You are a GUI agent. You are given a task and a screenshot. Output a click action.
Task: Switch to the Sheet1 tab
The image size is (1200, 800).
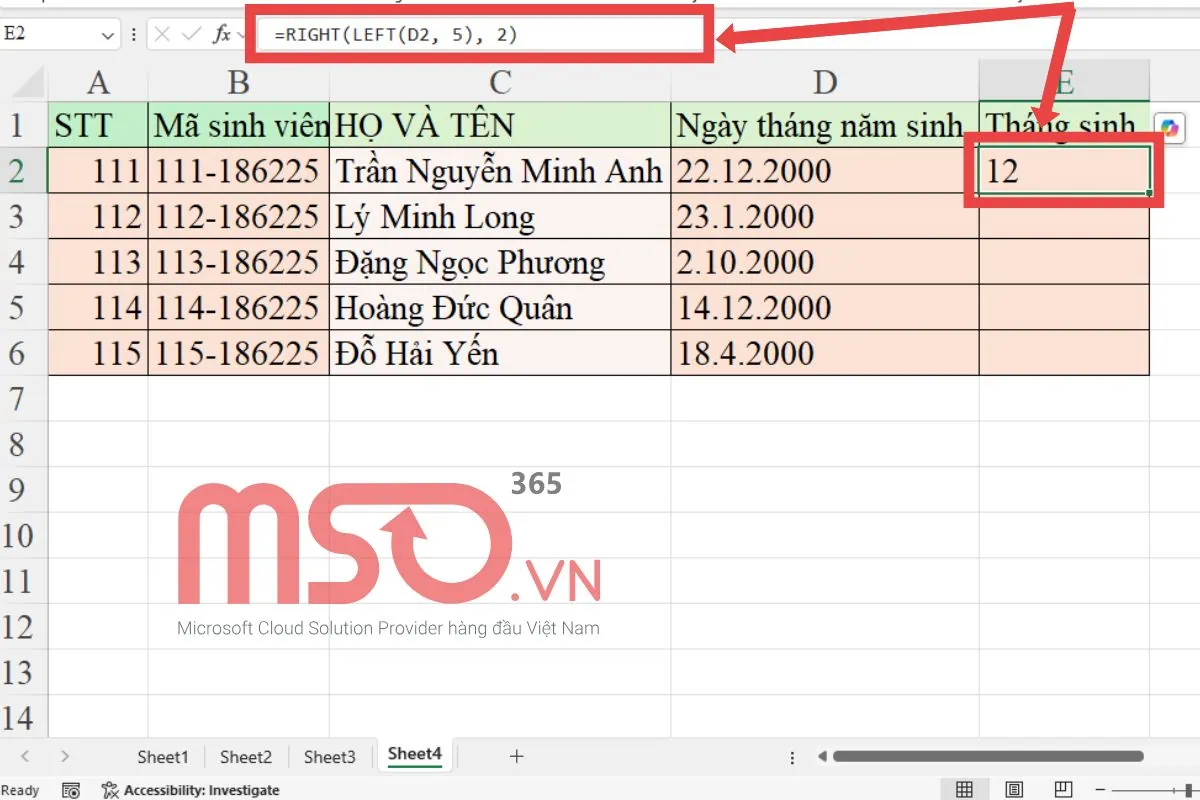pos(162,757)
